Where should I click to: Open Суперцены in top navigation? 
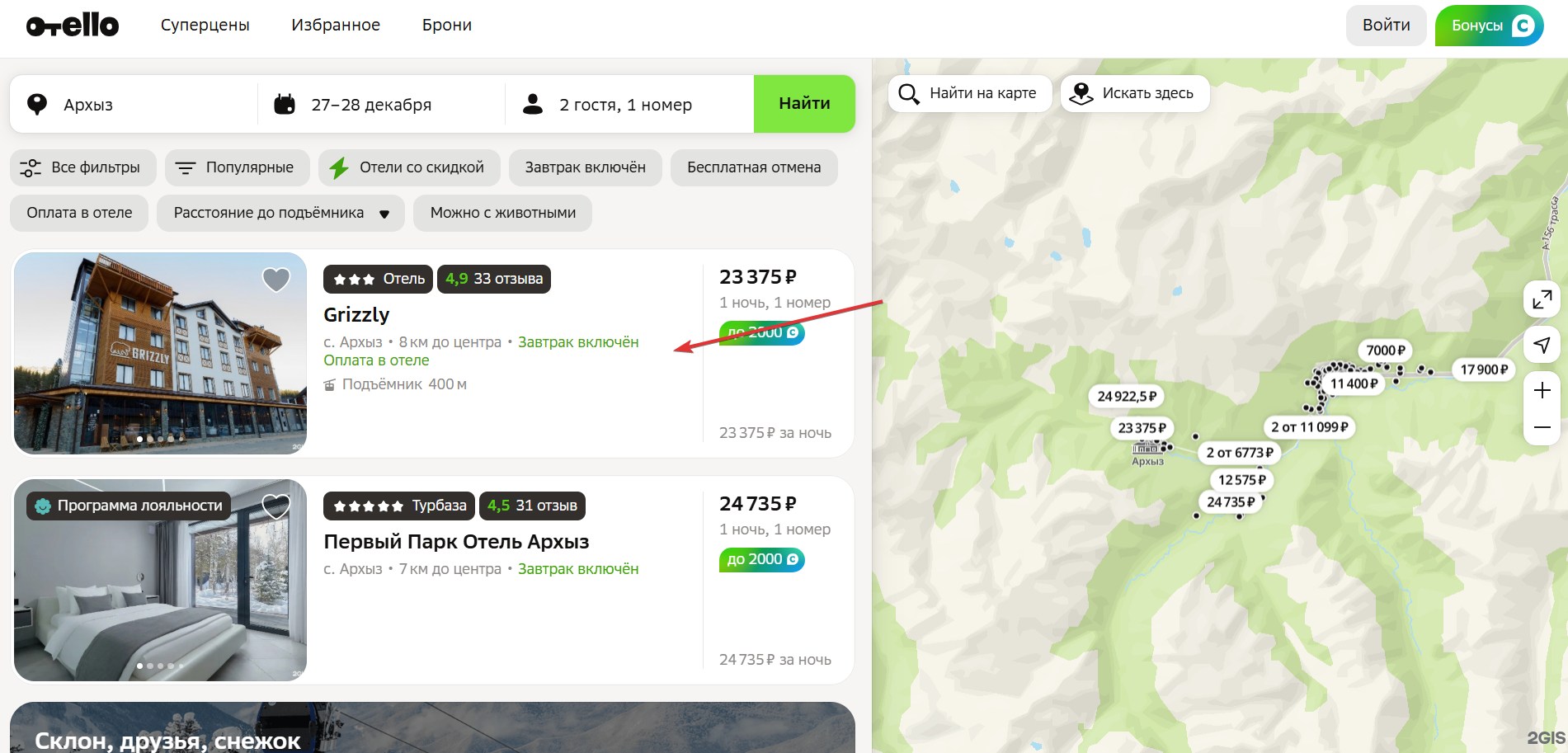point(205,26)
